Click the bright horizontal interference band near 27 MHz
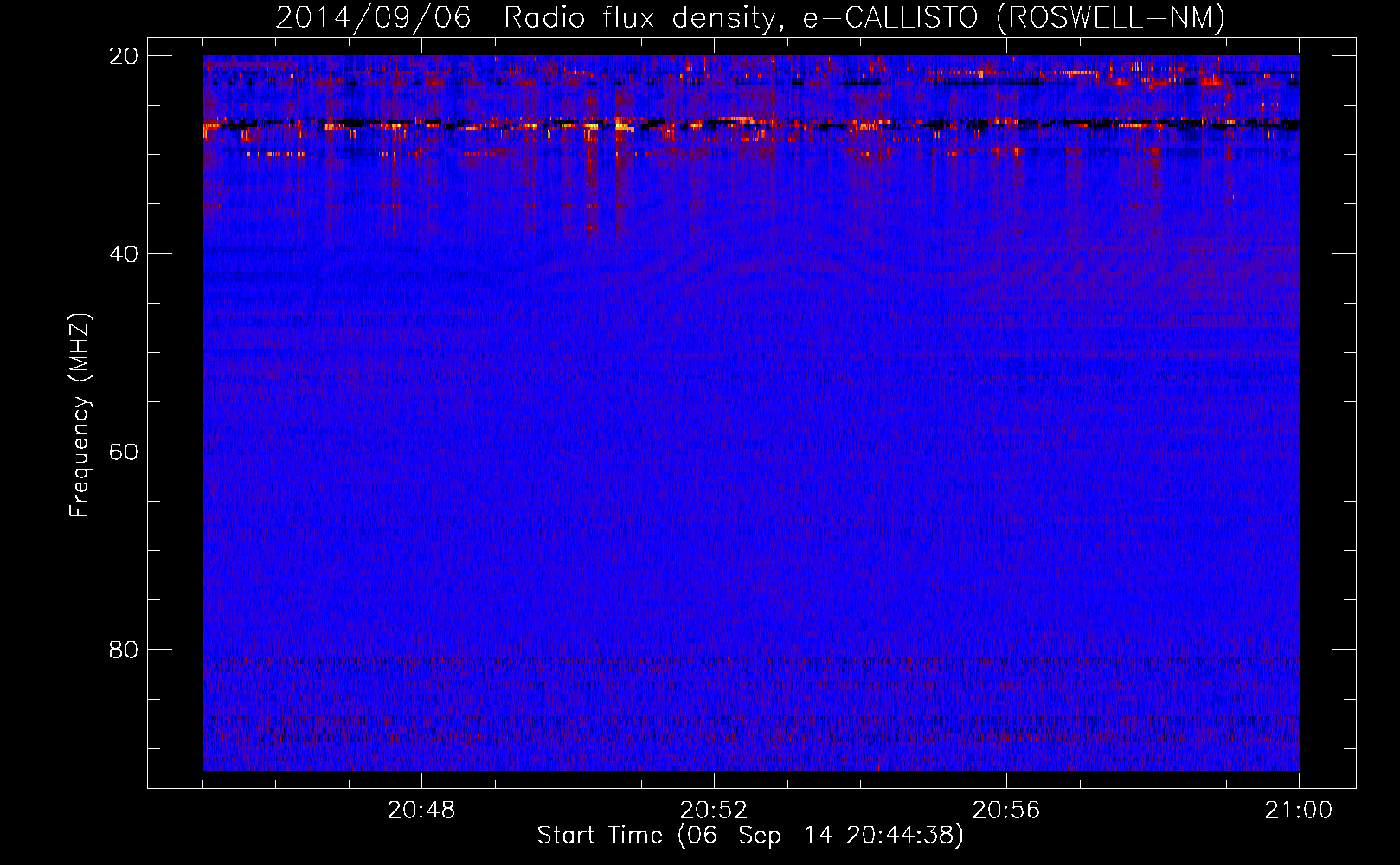Screen dimensions: 1400x865 751,126
